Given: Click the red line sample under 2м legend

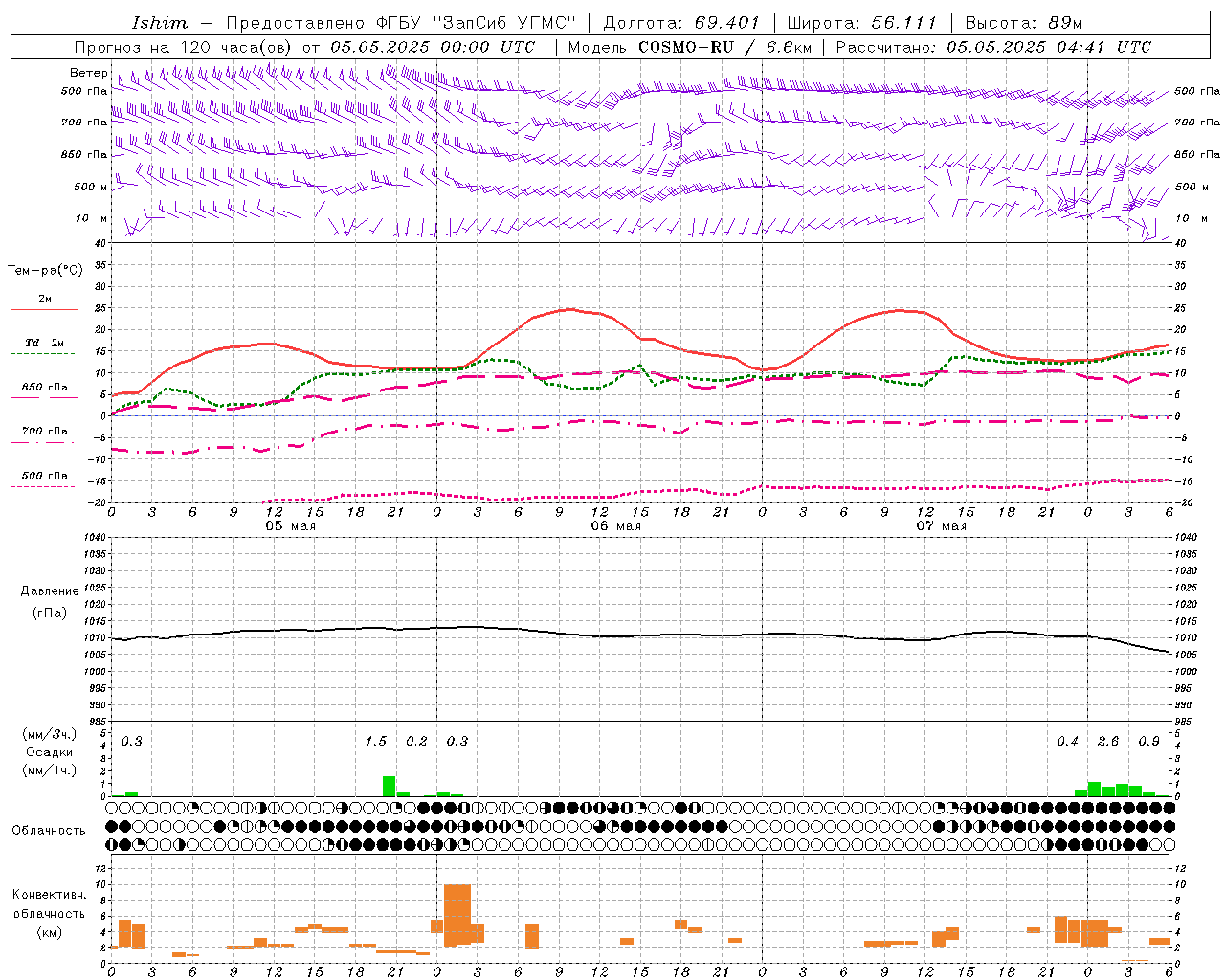Looking at the screenshot, I should click(44, 309).
